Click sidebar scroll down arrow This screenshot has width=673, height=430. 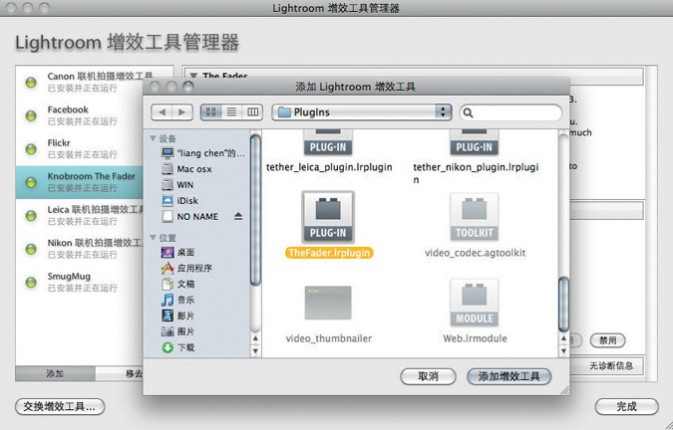255,350
